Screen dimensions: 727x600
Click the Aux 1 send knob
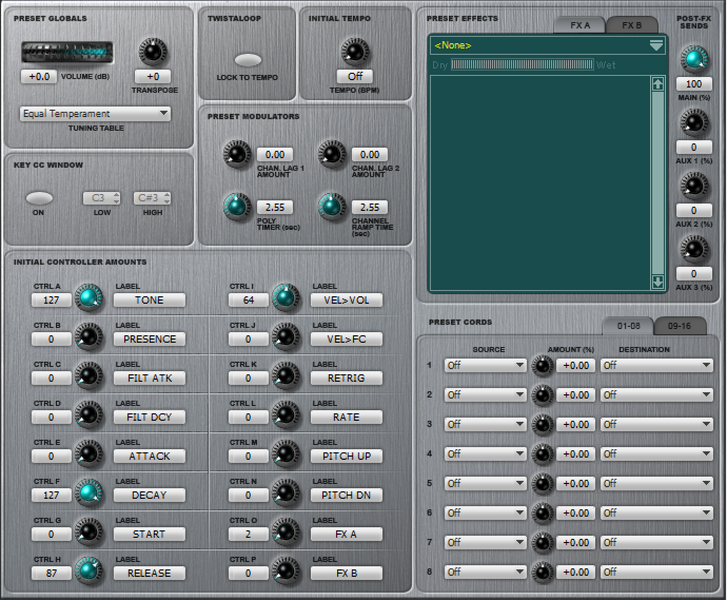(694, 122)
